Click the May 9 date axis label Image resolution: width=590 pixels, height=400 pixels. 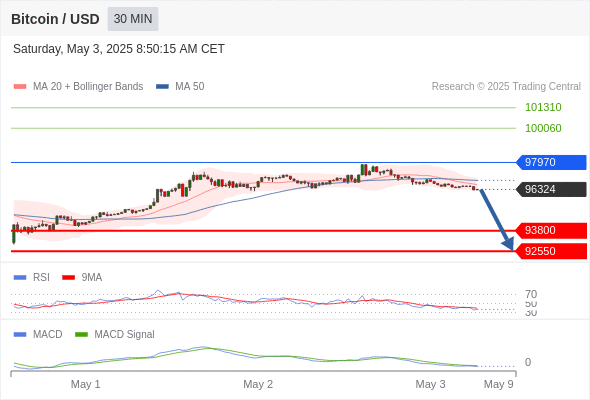coord(499,384)
